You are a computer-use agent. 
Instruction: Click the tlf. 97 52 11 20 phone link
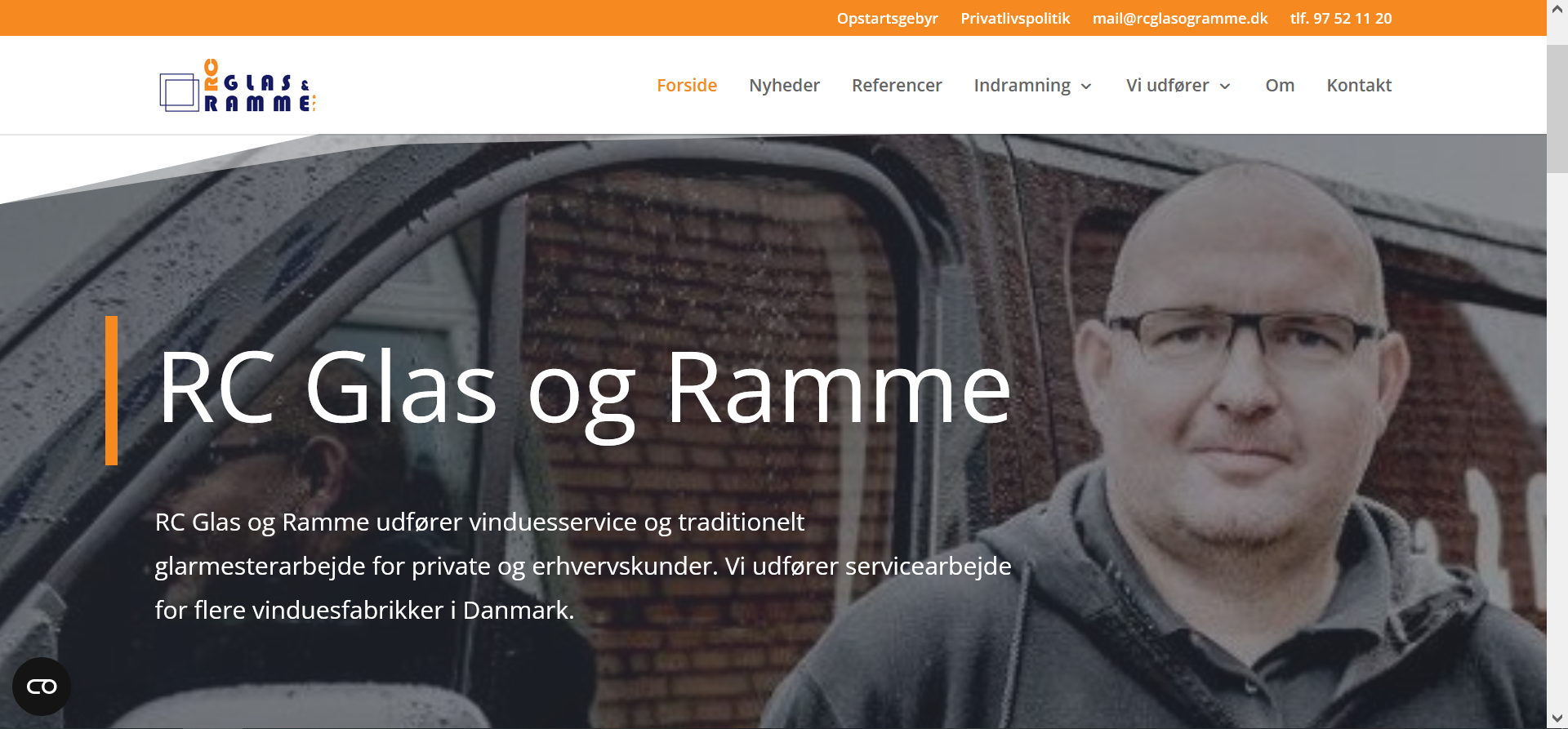pos(1341,19)
